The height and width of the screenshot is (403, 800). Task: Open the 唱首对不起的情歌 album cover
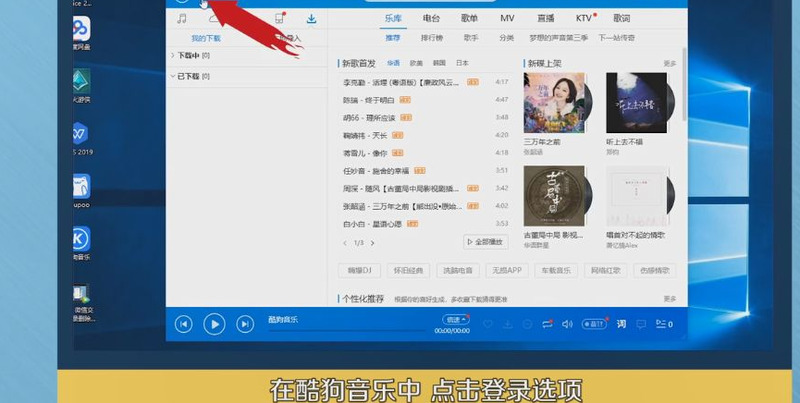click(x=637, y=196)
